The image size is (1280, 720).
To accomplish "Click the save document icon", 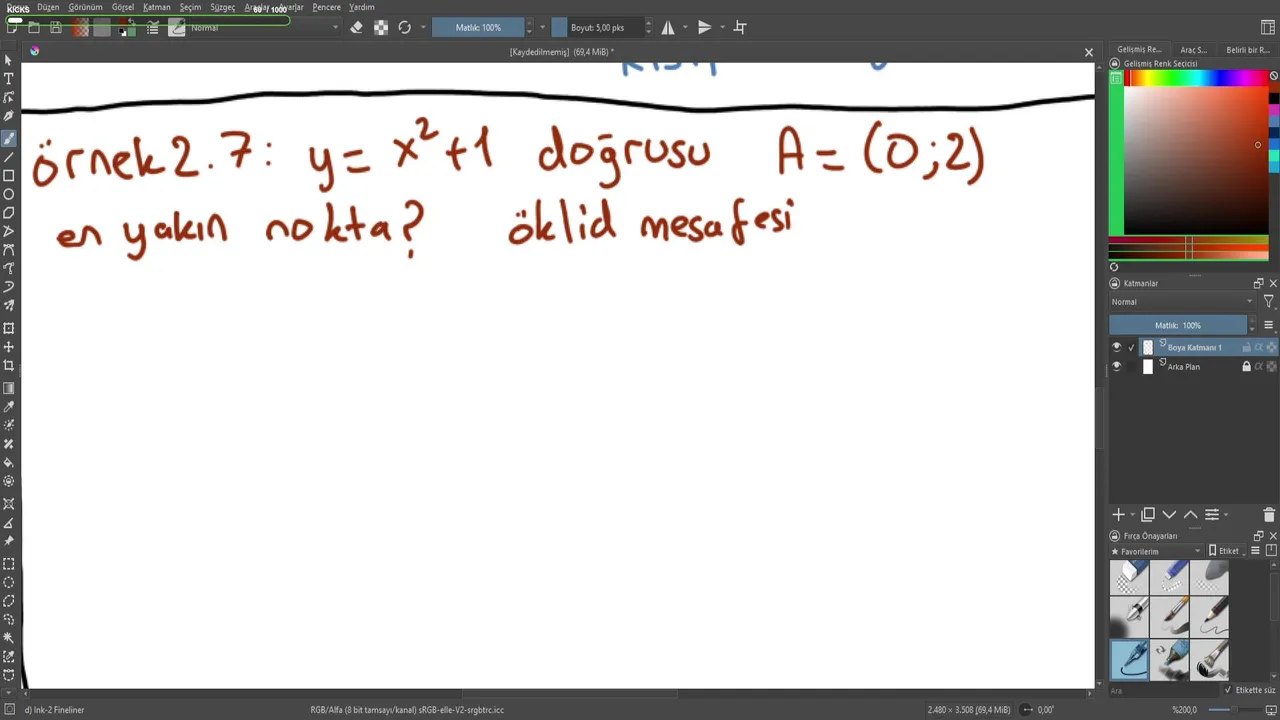I will click(55, 28).
